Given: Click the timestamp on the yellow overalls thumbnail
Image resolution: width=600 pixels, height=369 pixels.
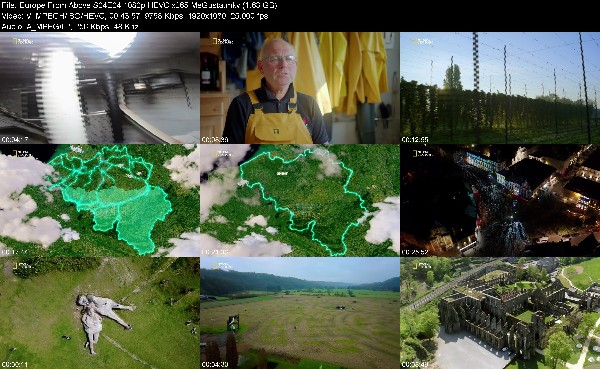Looking at the screenshot, I should [215, 140].
